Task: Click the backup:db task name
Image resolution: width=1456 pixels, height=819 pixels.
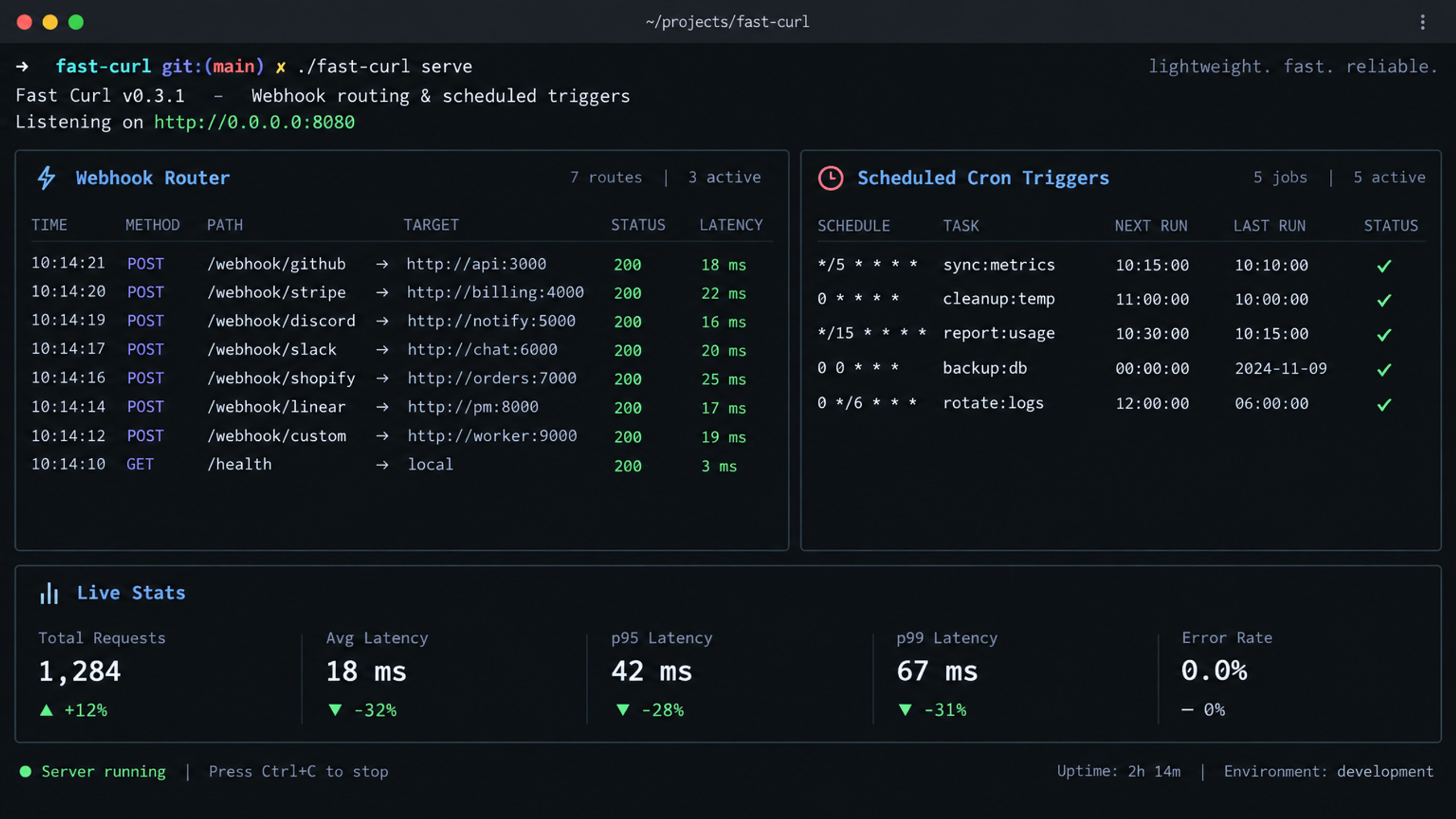Action: [985, 369]
